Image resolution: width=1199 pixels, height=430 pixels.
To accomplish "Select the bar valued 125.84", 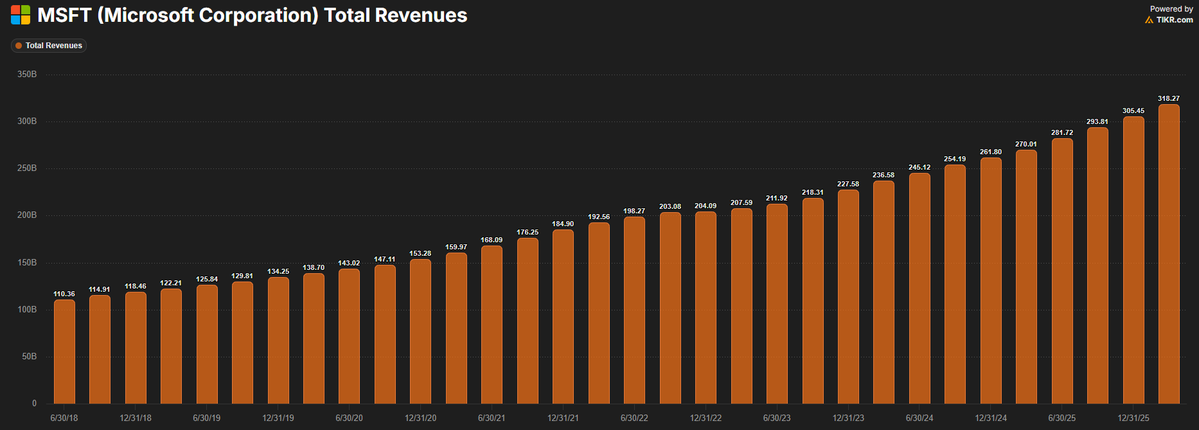I will click(206, 344).
